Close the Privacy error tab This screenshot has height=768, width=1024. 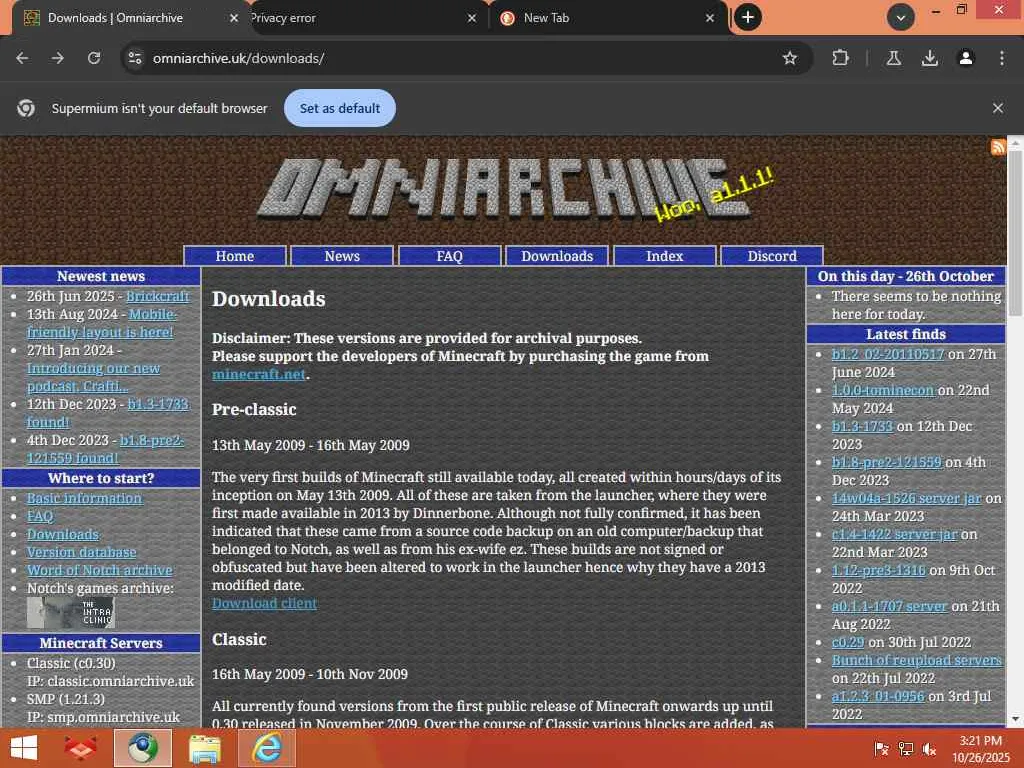[x=472, y=18]
